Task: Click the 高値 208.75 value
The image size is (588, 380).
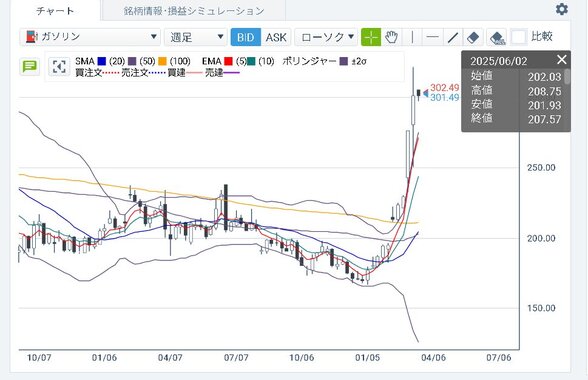Action: click(544, 92)
